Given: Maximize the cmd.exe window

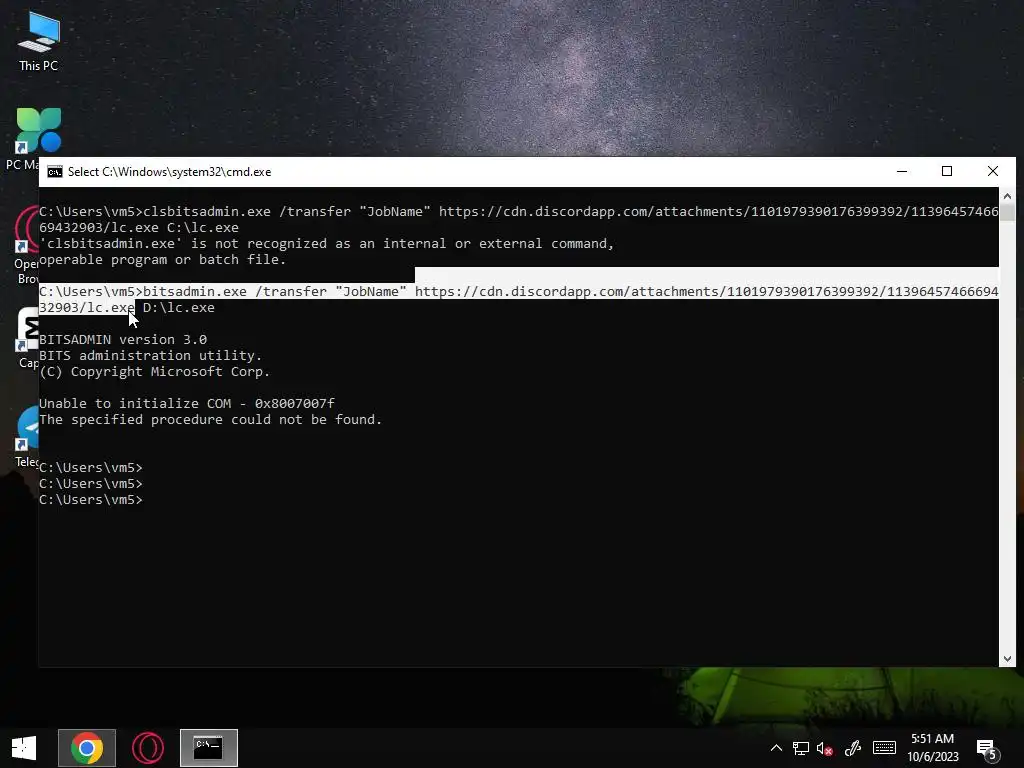Looking at the screenshot, I should [947, 171].
